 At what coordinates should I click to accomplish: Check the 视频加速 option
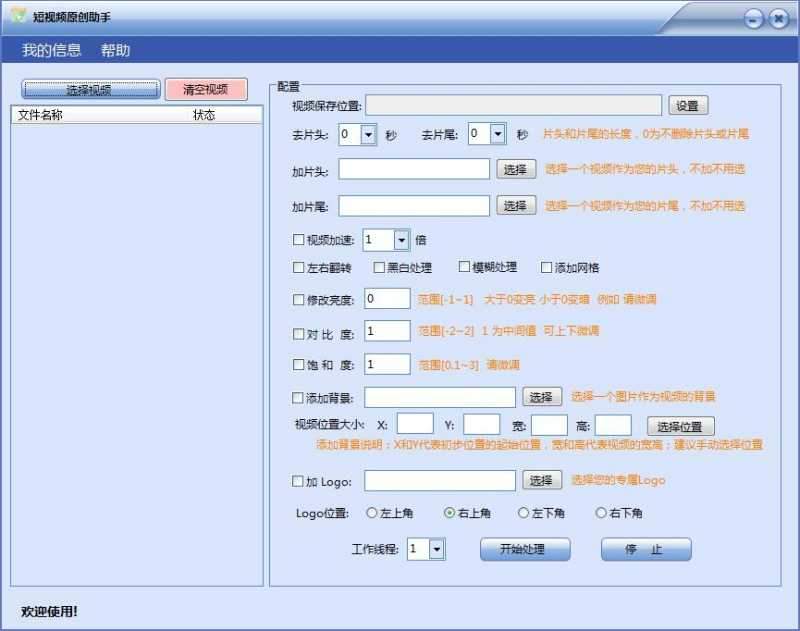[x=296, y=239]
